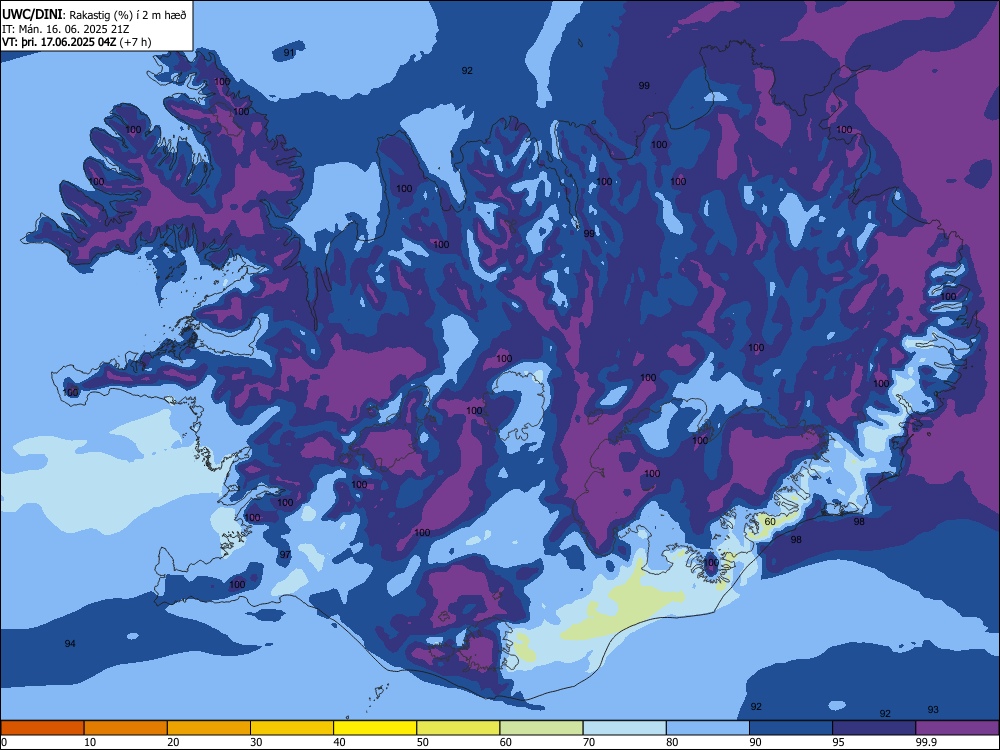
Task: Click the "30" legend tick label
Action: pyautogui.click(x=256, y=742)
